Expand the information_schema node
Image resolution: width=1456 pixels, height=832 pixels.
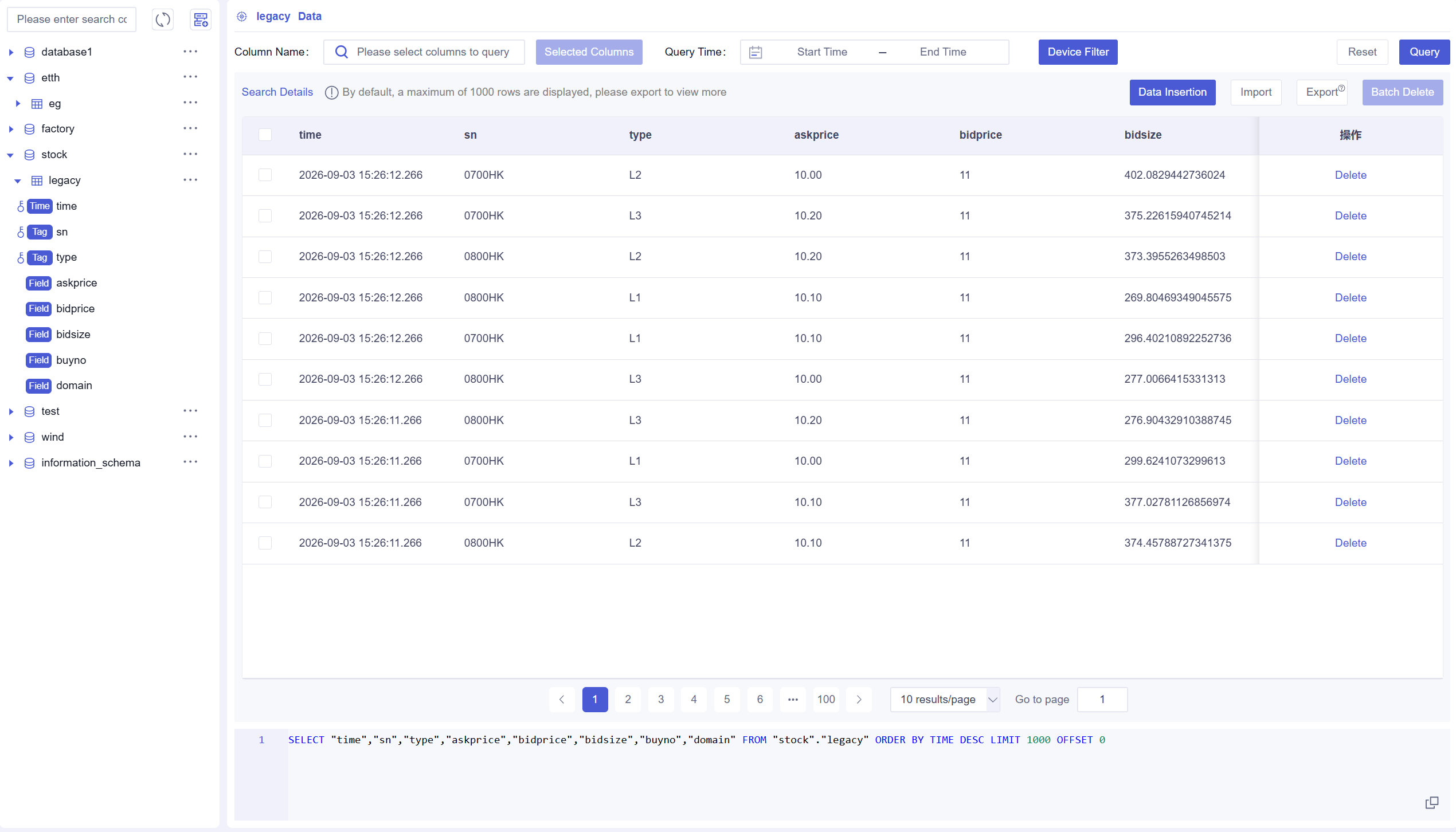click(11, 463)
